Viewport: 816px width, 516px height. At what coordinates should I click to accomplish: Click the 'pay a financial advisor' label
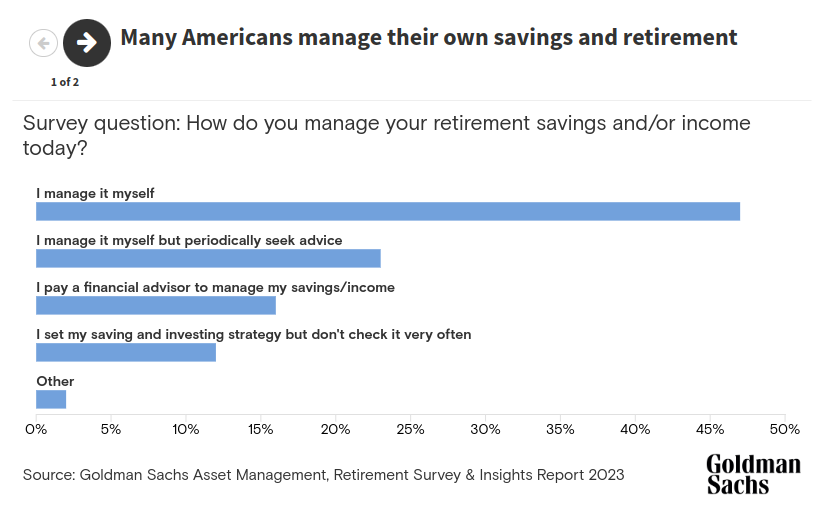coord(215,288)
